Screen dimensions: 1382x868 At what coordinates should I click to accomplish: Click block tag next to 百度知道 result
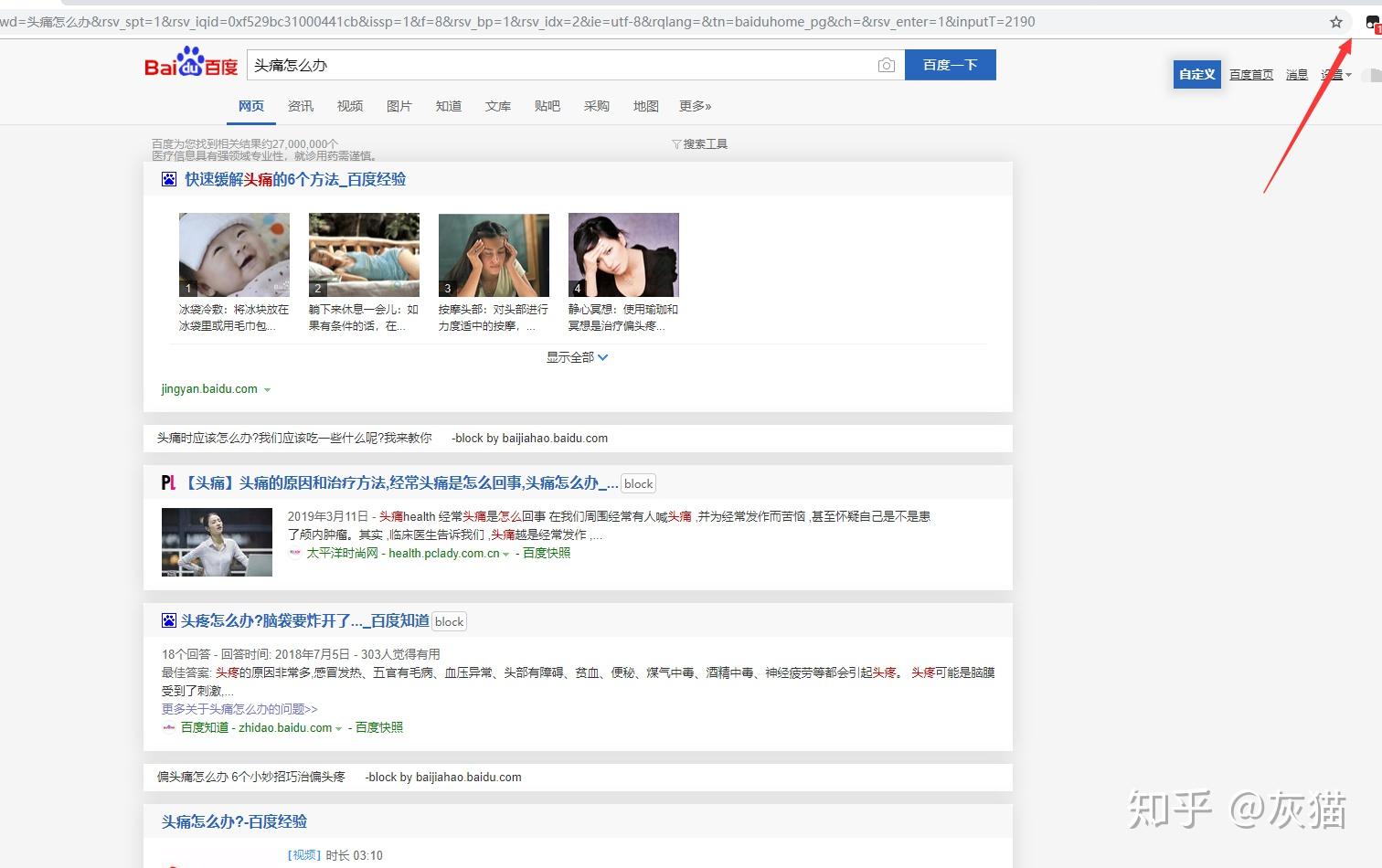click(449, 621)
